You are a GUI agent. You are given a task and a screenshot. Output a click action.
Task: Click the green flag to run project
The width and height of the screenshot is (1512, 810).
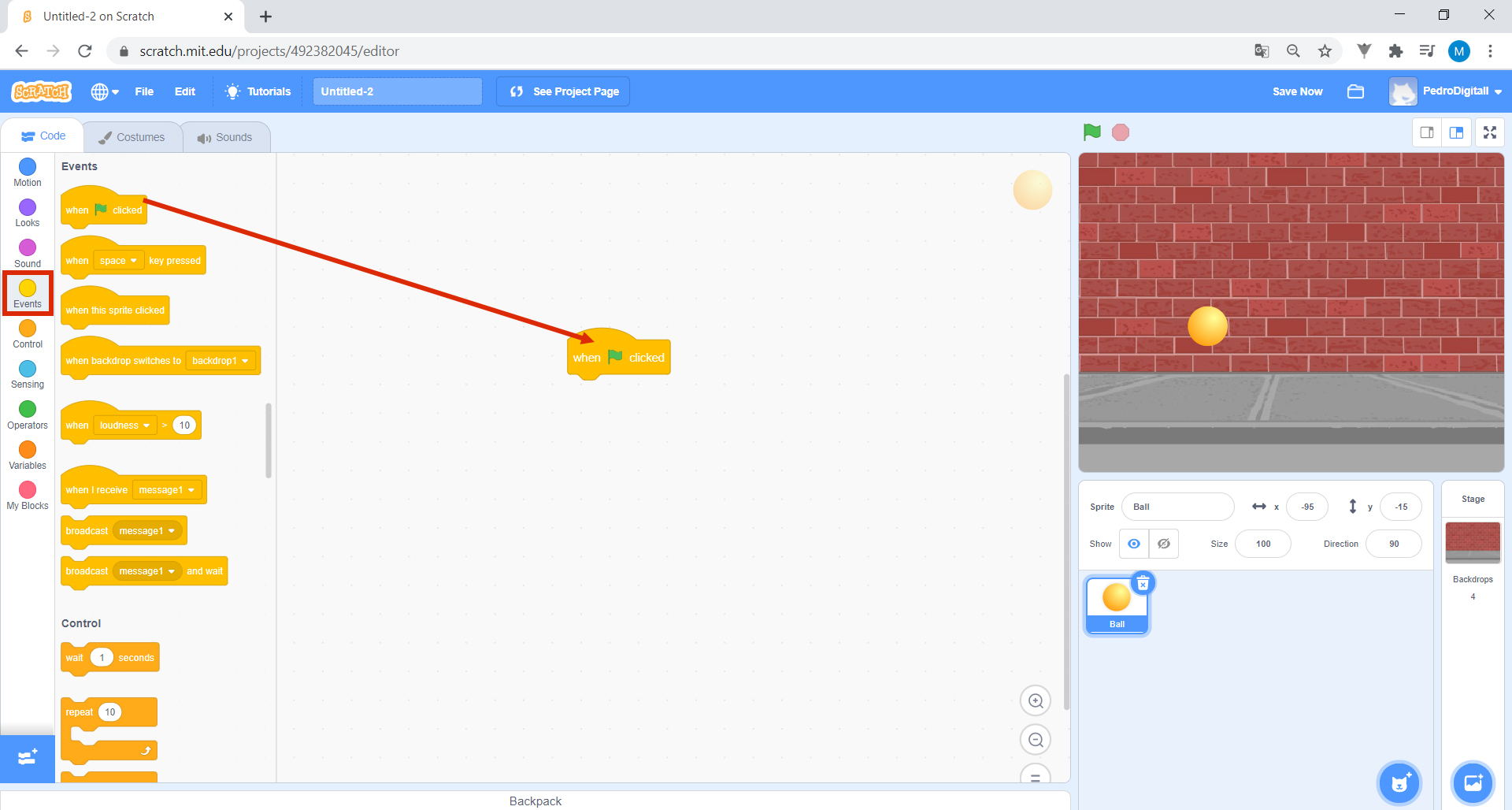click(1091, 132)
